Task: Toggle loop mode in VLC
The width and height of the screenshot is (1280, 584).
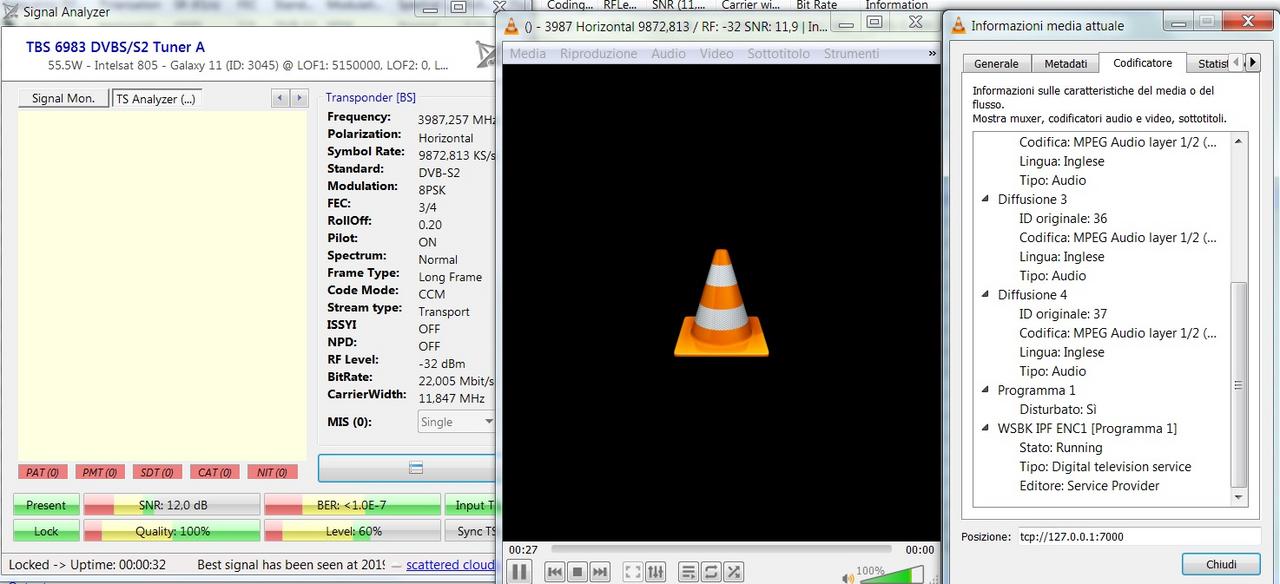Action: coord(711,572)
